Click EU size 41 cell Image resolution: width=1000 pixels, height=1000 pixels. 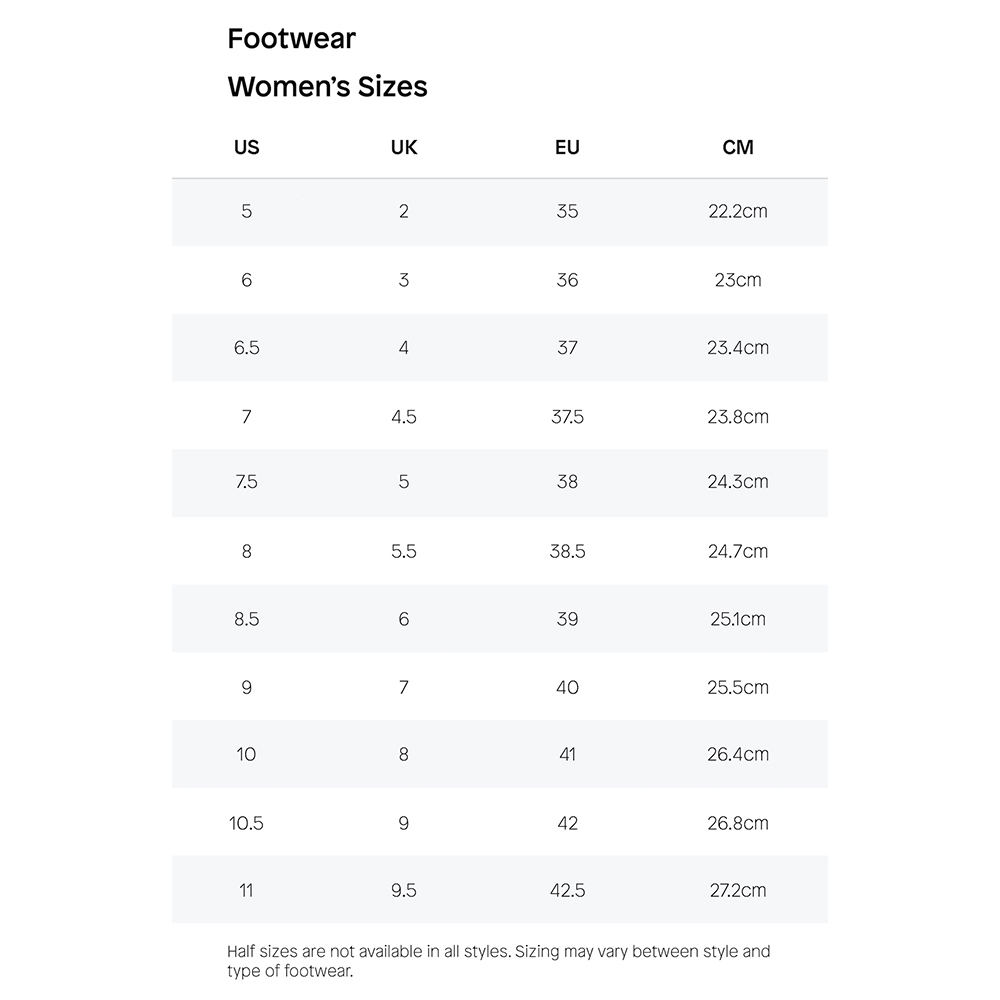(567, 754)
